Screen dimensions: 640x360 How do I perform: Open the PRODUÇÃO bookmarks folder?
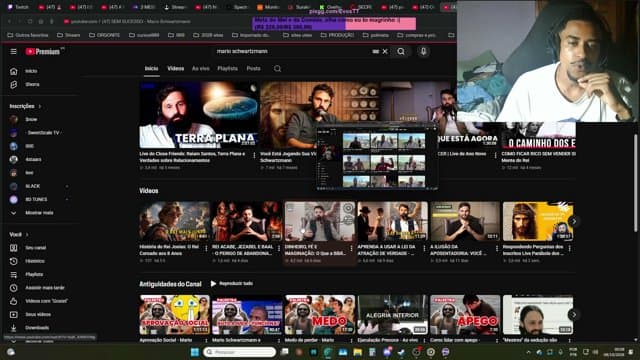[x=337, y=36]
